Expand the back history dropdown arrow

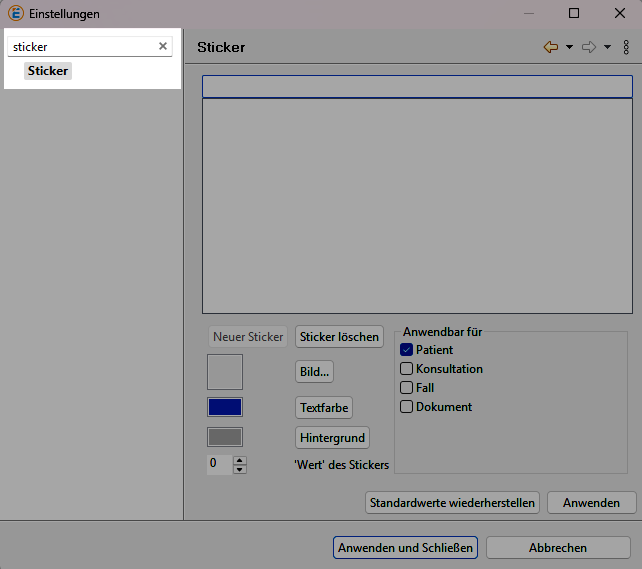569,47
